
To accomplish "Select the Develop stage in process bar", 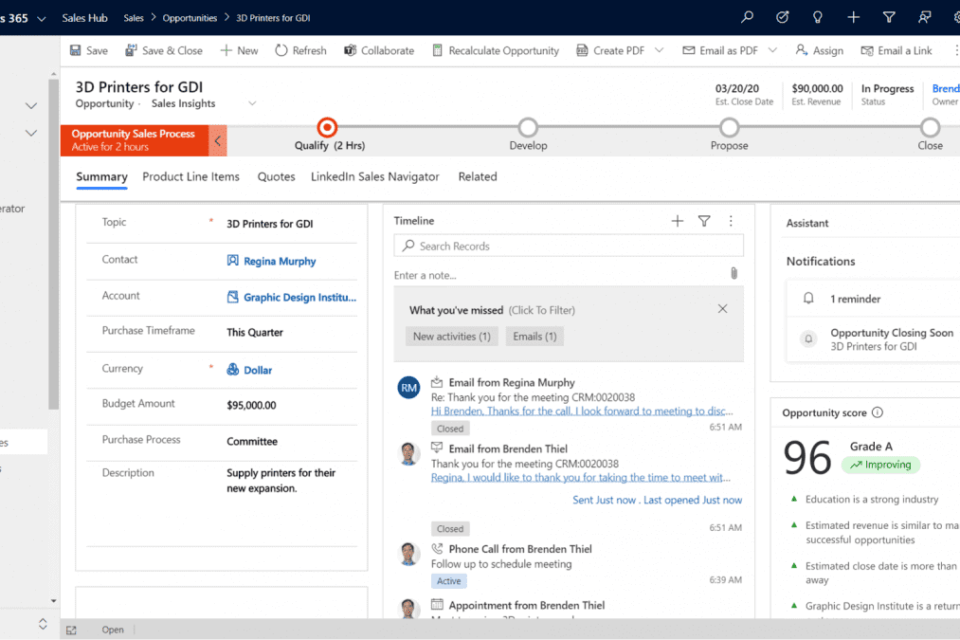I will (528, 128).
